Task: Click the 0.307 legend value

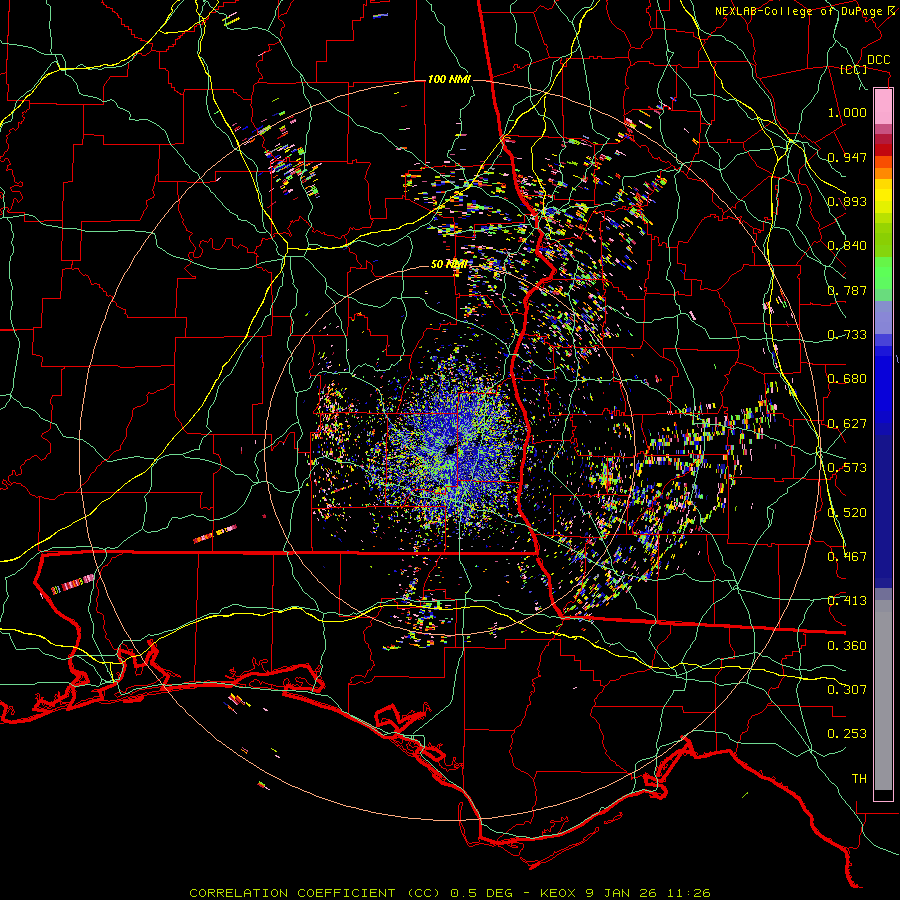Action: 847,690
